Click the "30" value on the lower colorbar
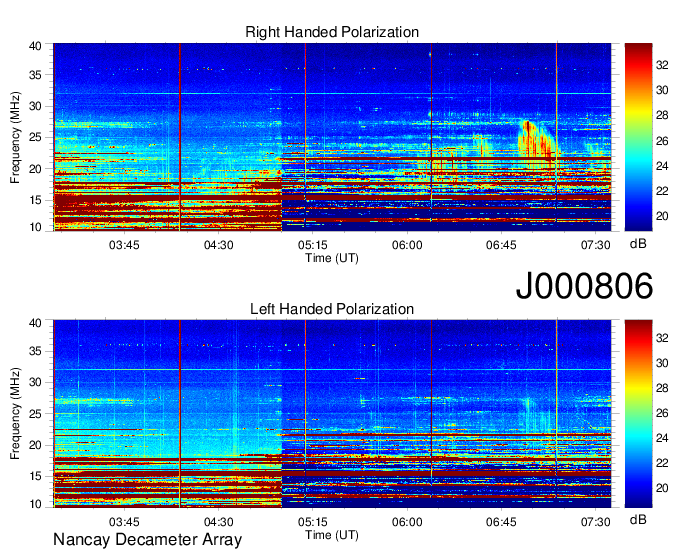The image size is (680, 552). pos(662,363)
